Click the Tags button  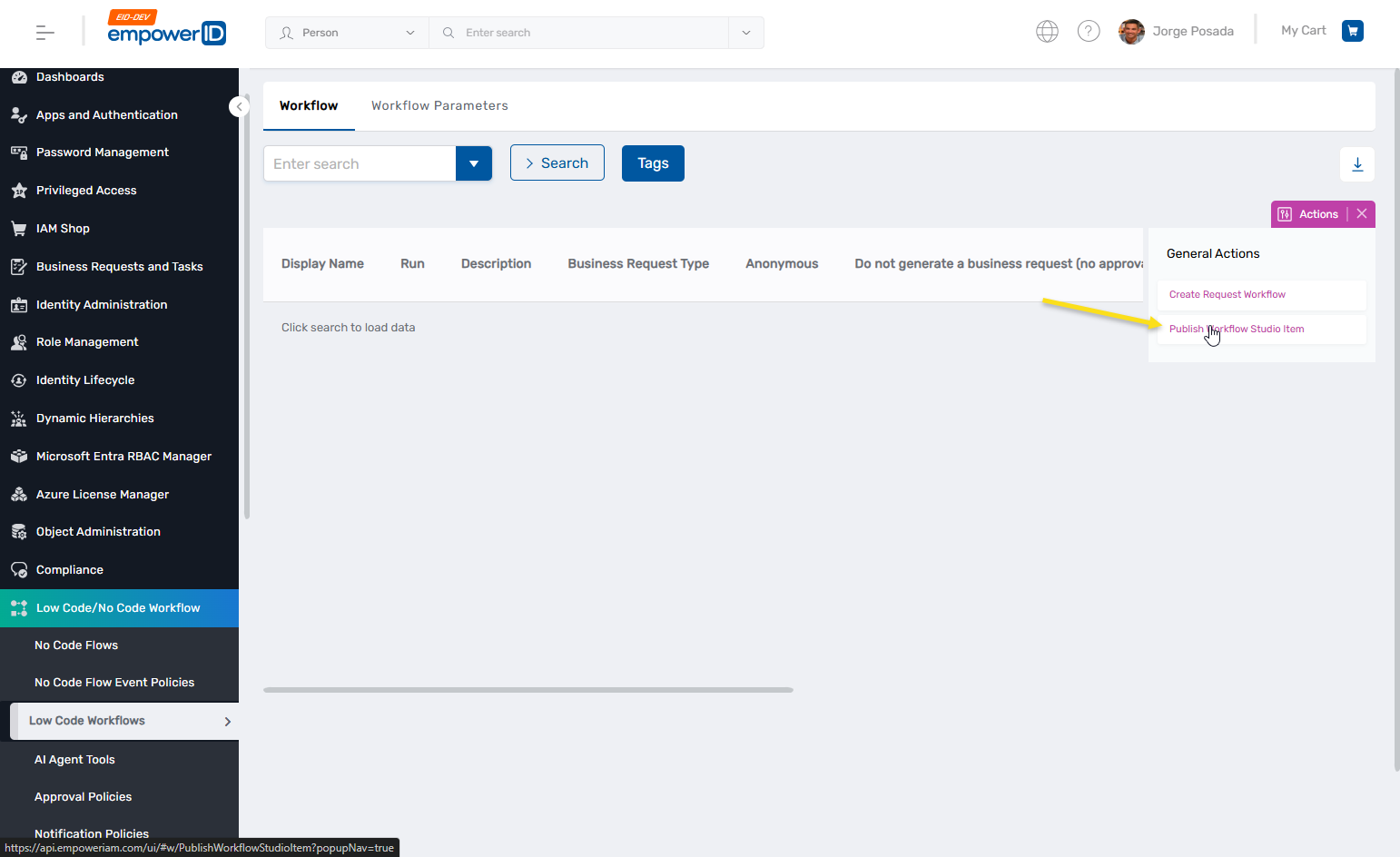coord(653,163)
